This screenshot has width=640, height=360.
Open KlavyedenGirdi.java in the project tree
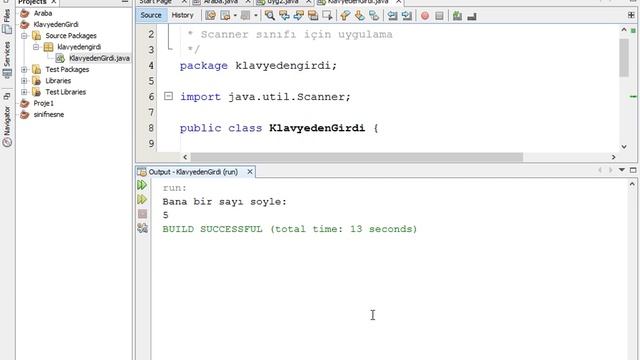tap(100, 58)
